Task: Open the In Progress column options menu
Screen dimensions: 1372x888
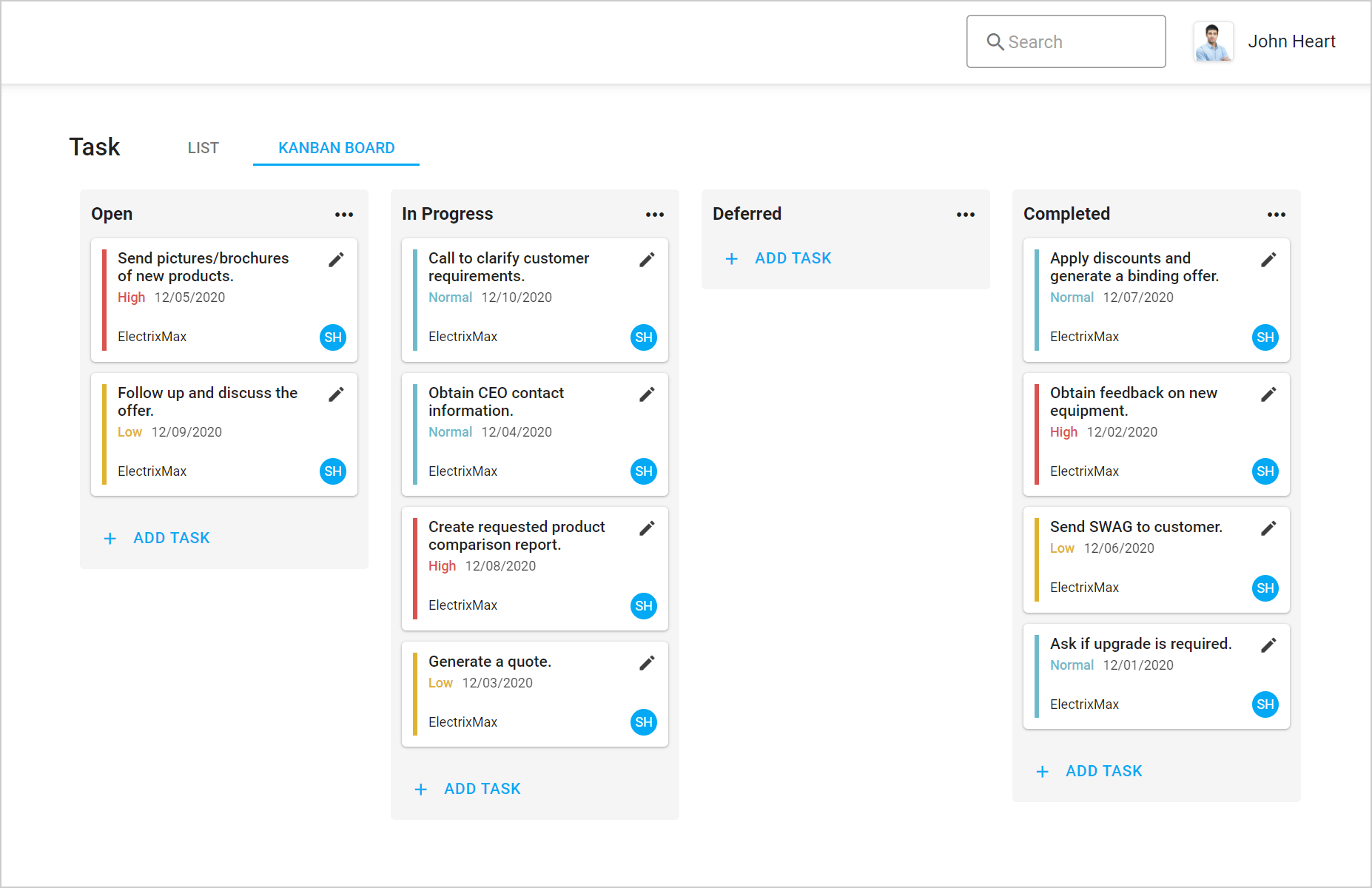Action: click(655, 214)
